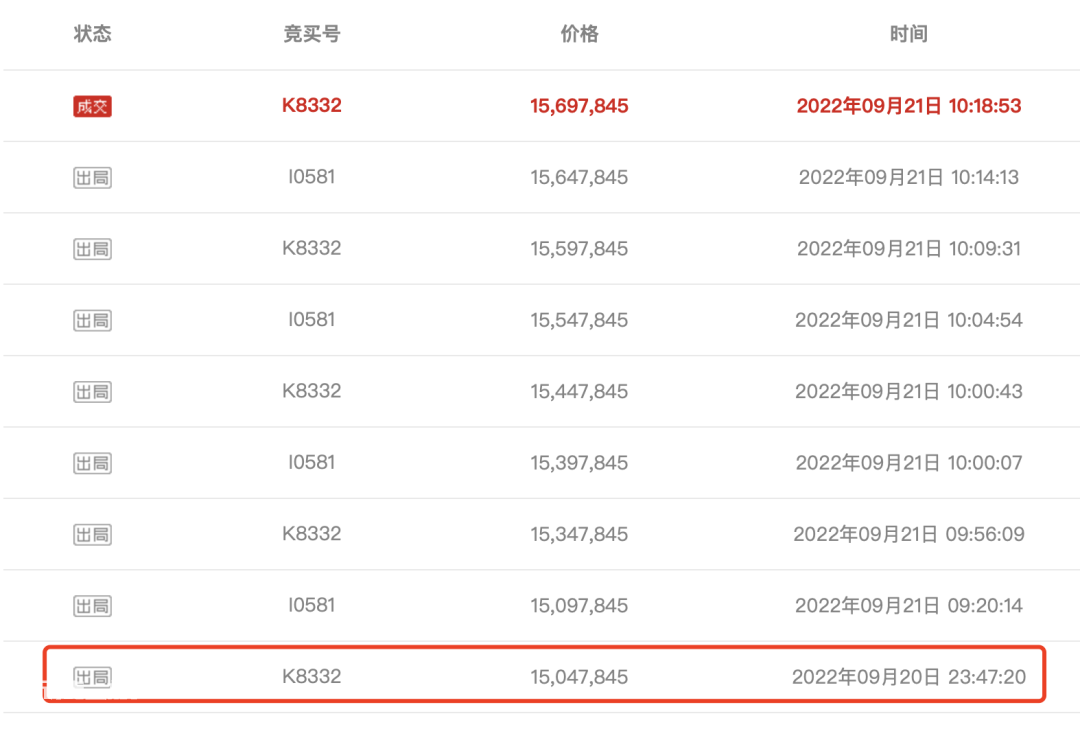Click the 时间 column header
Viewport: 1080px width, 740px height.
pos(908,34)
